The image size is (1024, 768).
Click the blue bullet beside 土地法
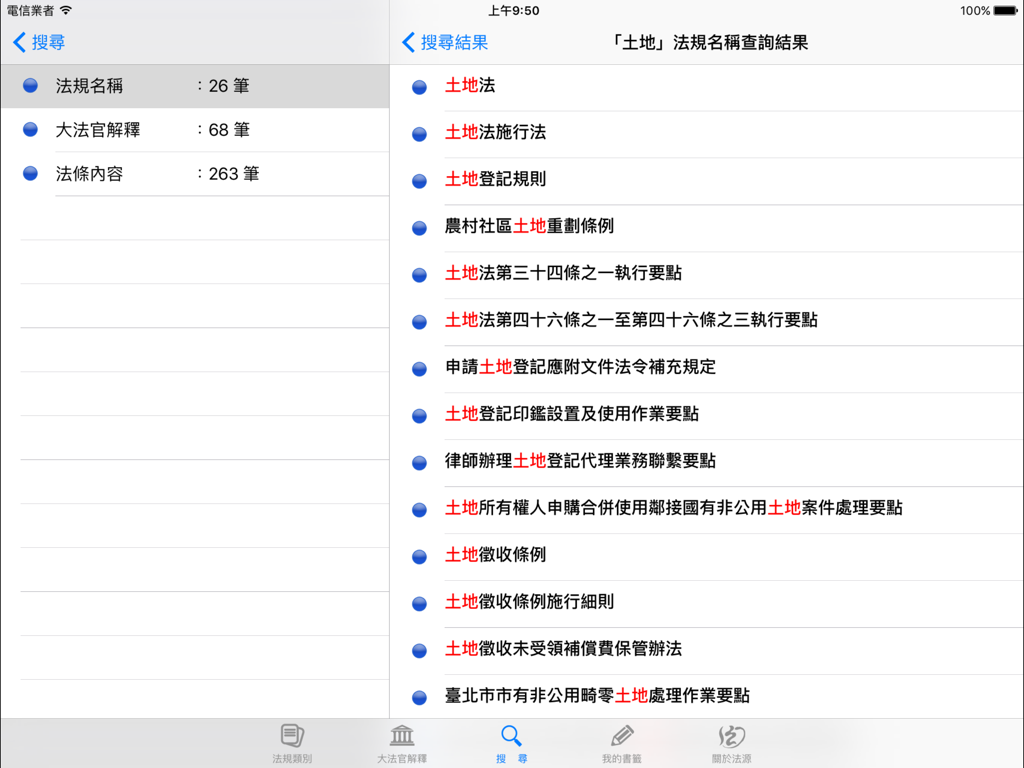pos(418,87)
